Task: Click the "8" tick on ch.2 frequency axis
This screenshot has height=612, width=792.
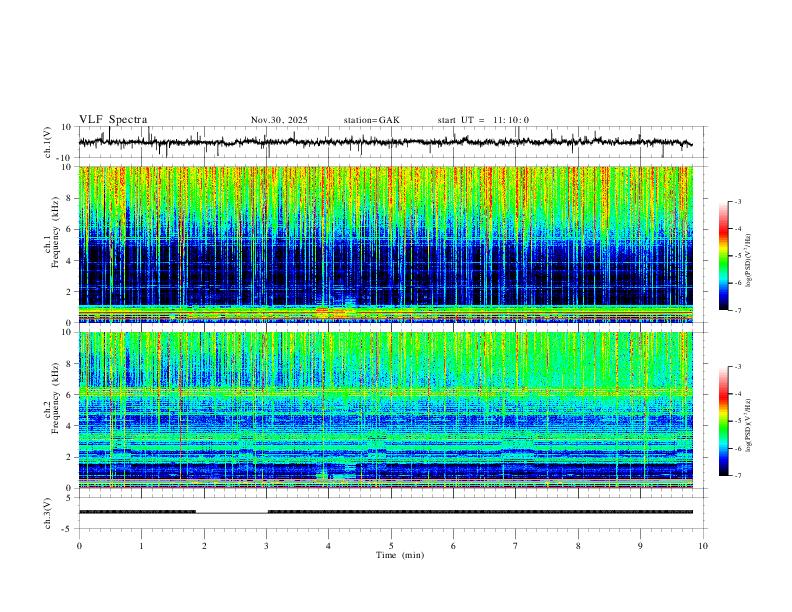Action: [x=70, y=364]
